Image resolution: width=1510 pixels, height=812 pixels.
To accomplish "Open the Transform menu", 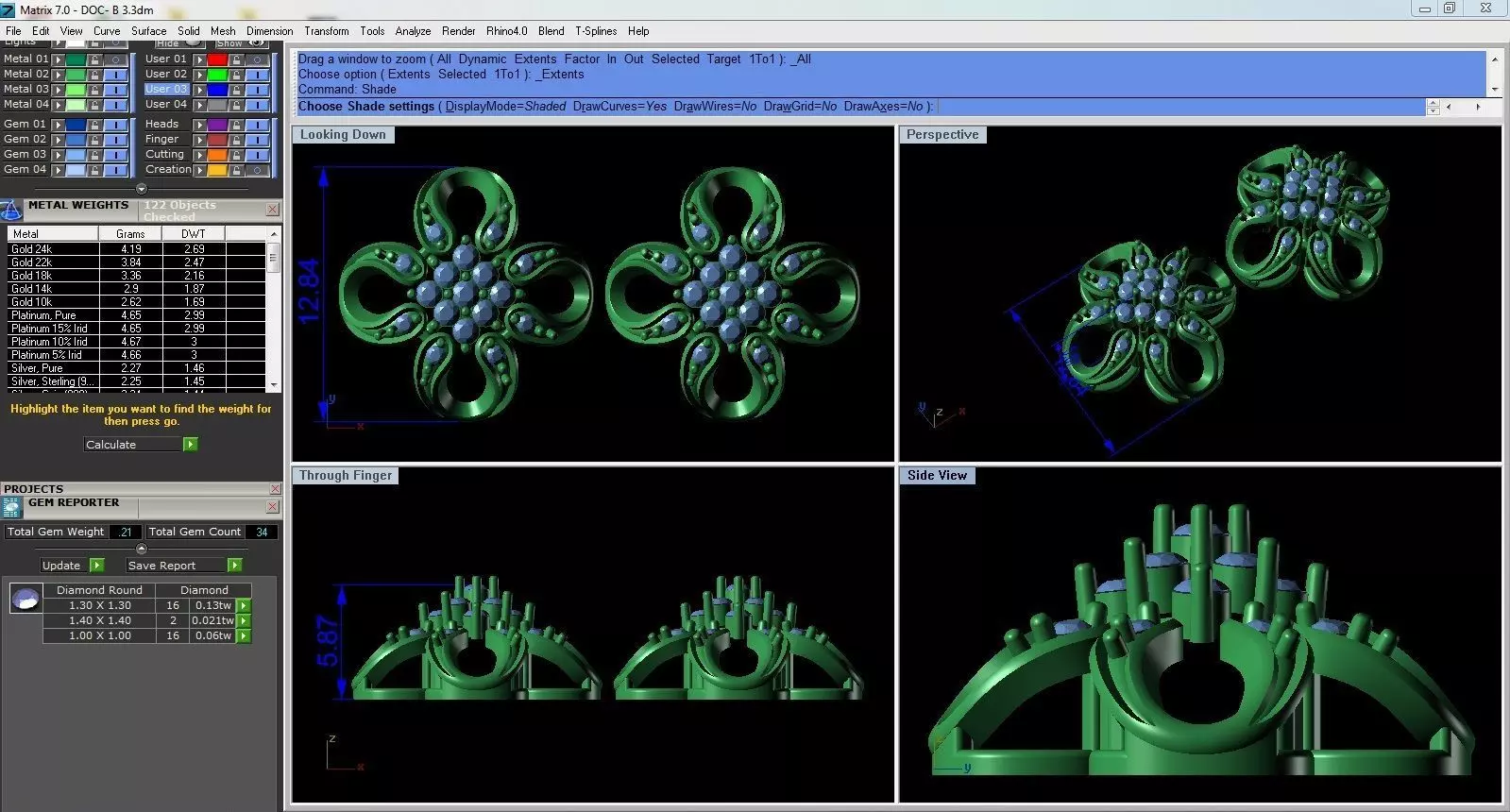I will pos(326,31).
